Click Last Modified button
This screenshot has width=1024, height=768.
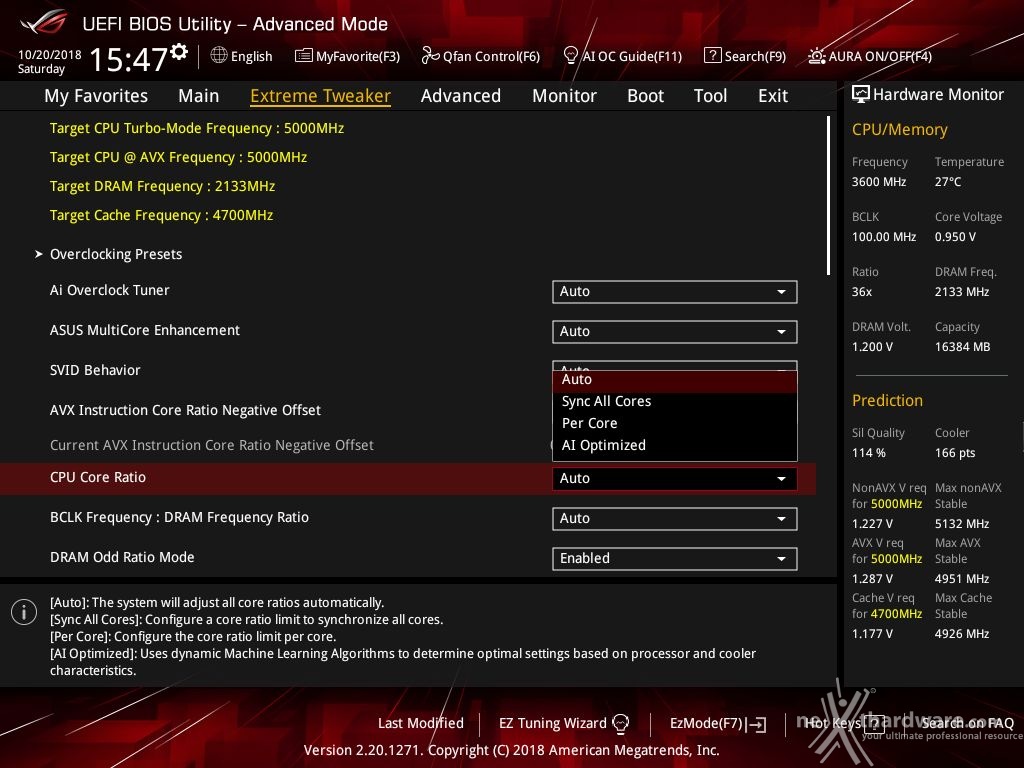[x=421, y=723]
